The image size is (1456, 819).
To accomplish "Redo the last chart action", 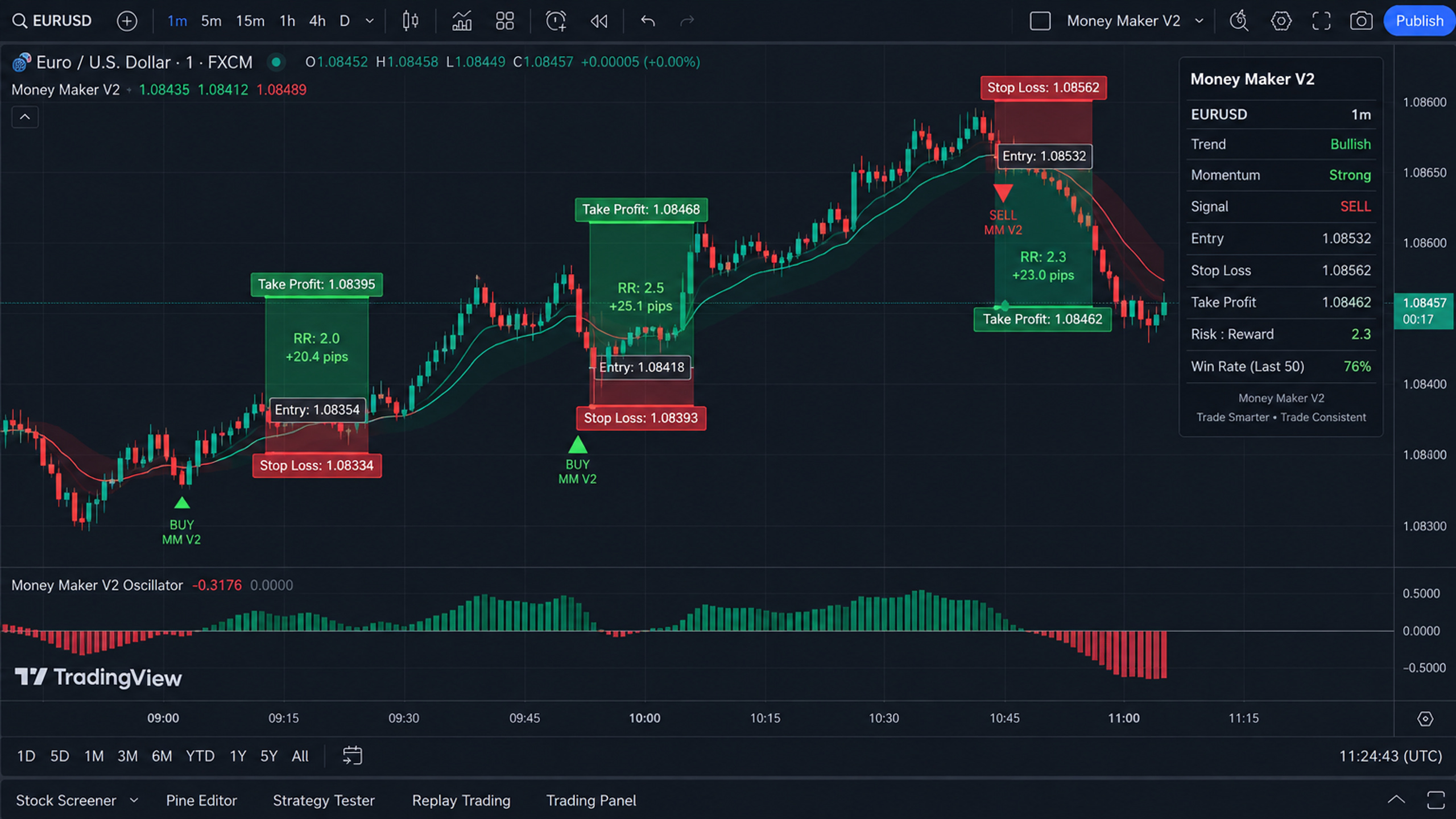I will (x=687, y=21).
